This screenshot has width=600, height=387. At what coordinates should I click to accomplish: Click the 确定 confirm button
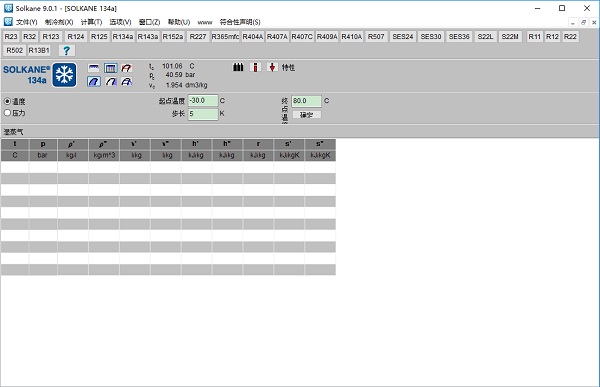(307, 114)
